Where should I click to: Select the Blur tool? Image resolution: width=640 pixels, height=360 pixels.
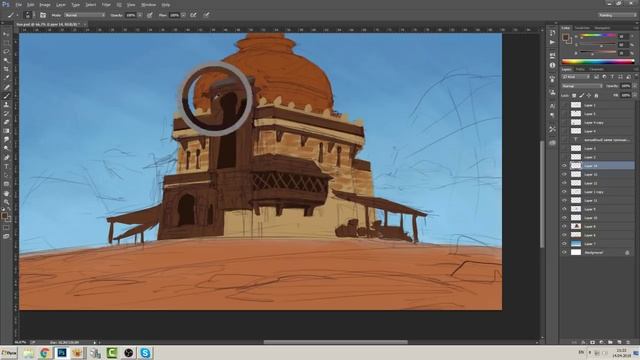6,140
